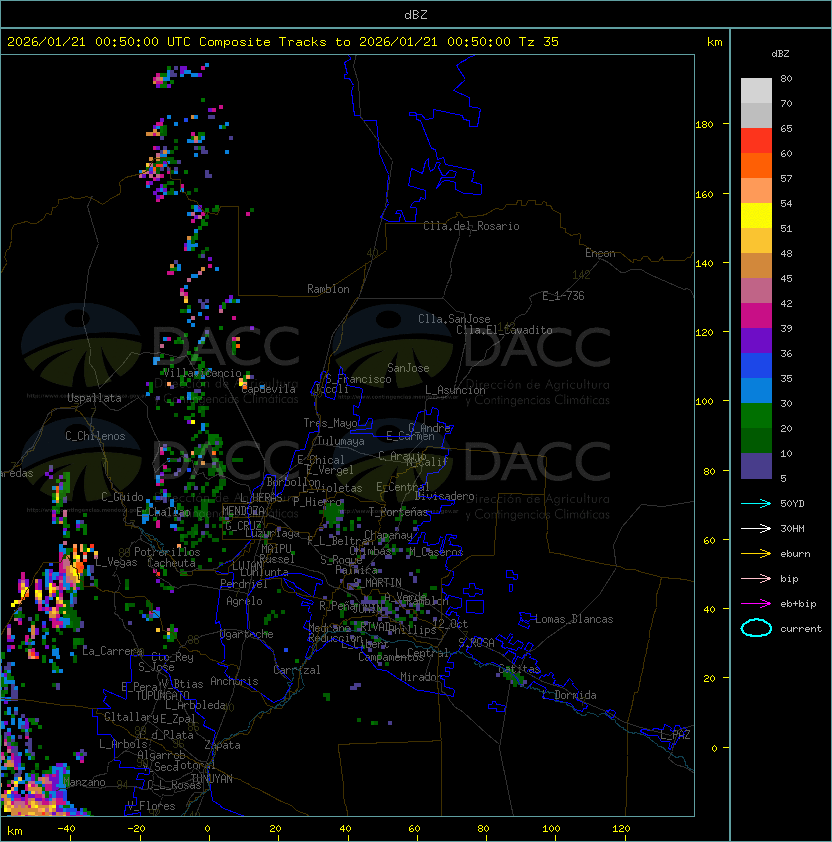Click the 'Mirador' place label
832x842 pixels.
(421, 677)
